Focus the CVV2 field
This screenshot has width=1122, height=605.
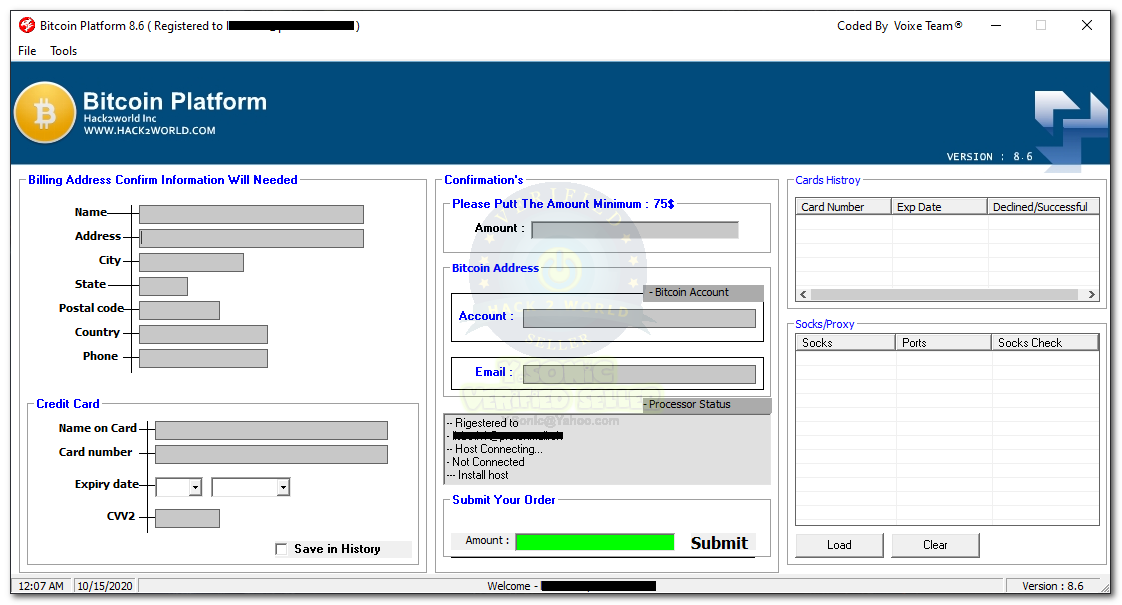pos(187,518)
